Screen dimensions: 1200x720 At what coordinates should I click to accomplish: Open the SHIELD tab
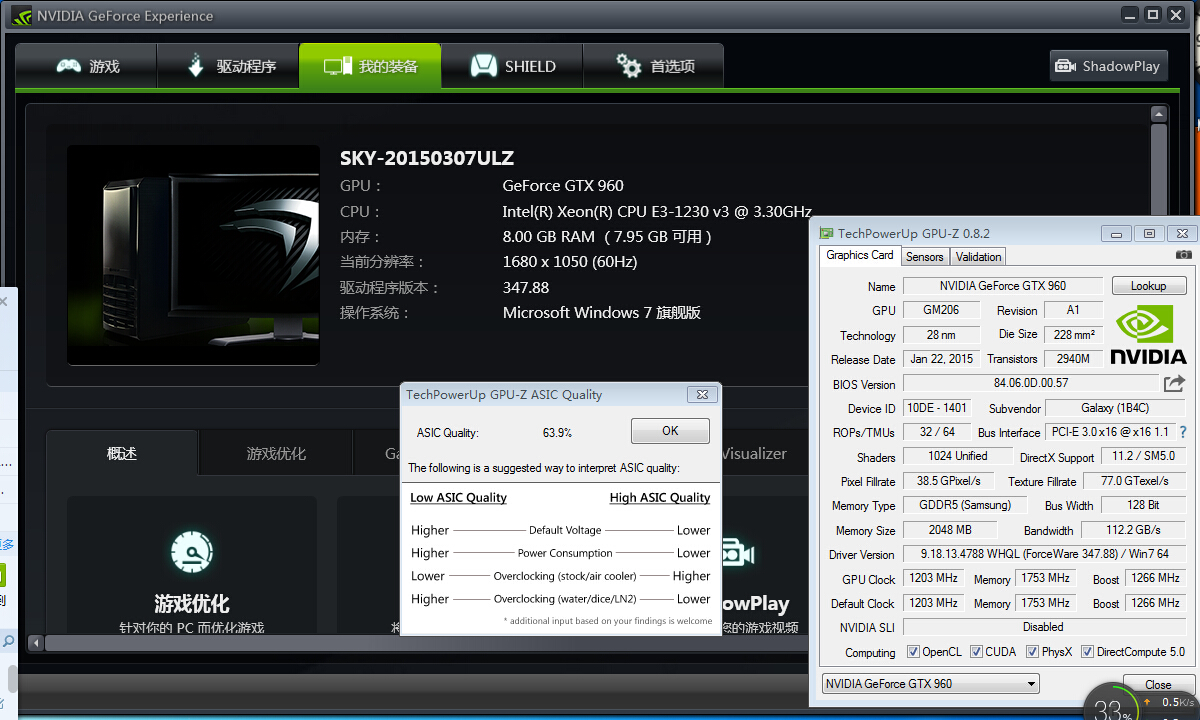click(512, 66)
